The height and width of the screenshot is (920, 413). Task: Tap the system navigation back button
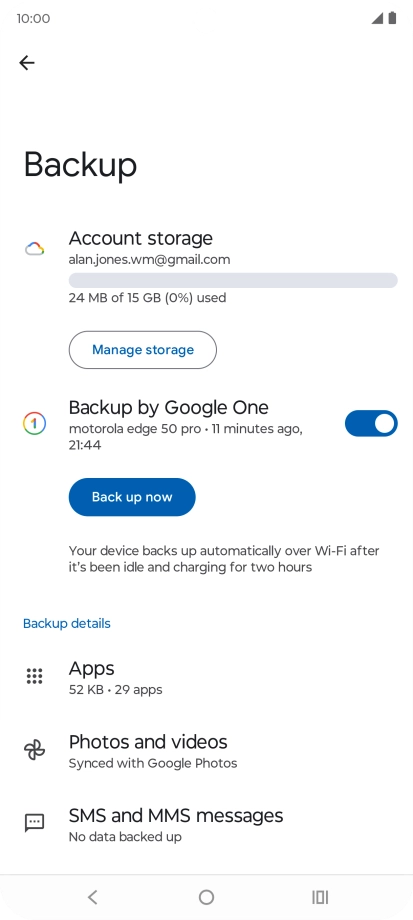[x=92, y=897]
